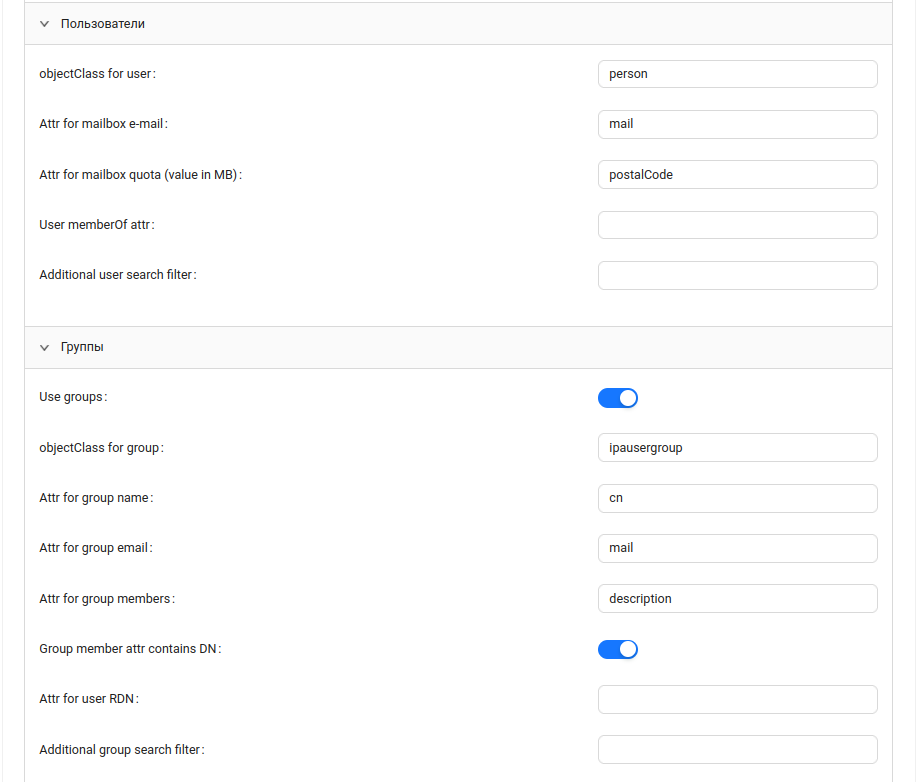Image resolution: width=920 pixels, height=782 pixels.
Task: Select the Attr for user RDN input
Action: pyautogui.click(x=737, y=699)
